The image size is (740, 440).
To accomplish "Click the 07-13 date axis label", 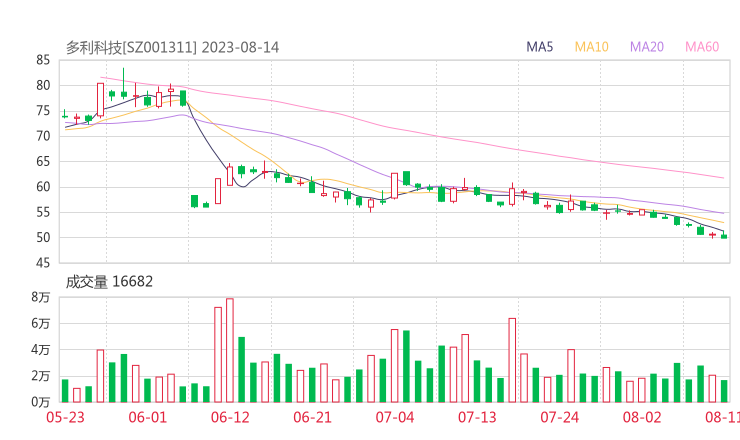I will [x=477, y=417].
